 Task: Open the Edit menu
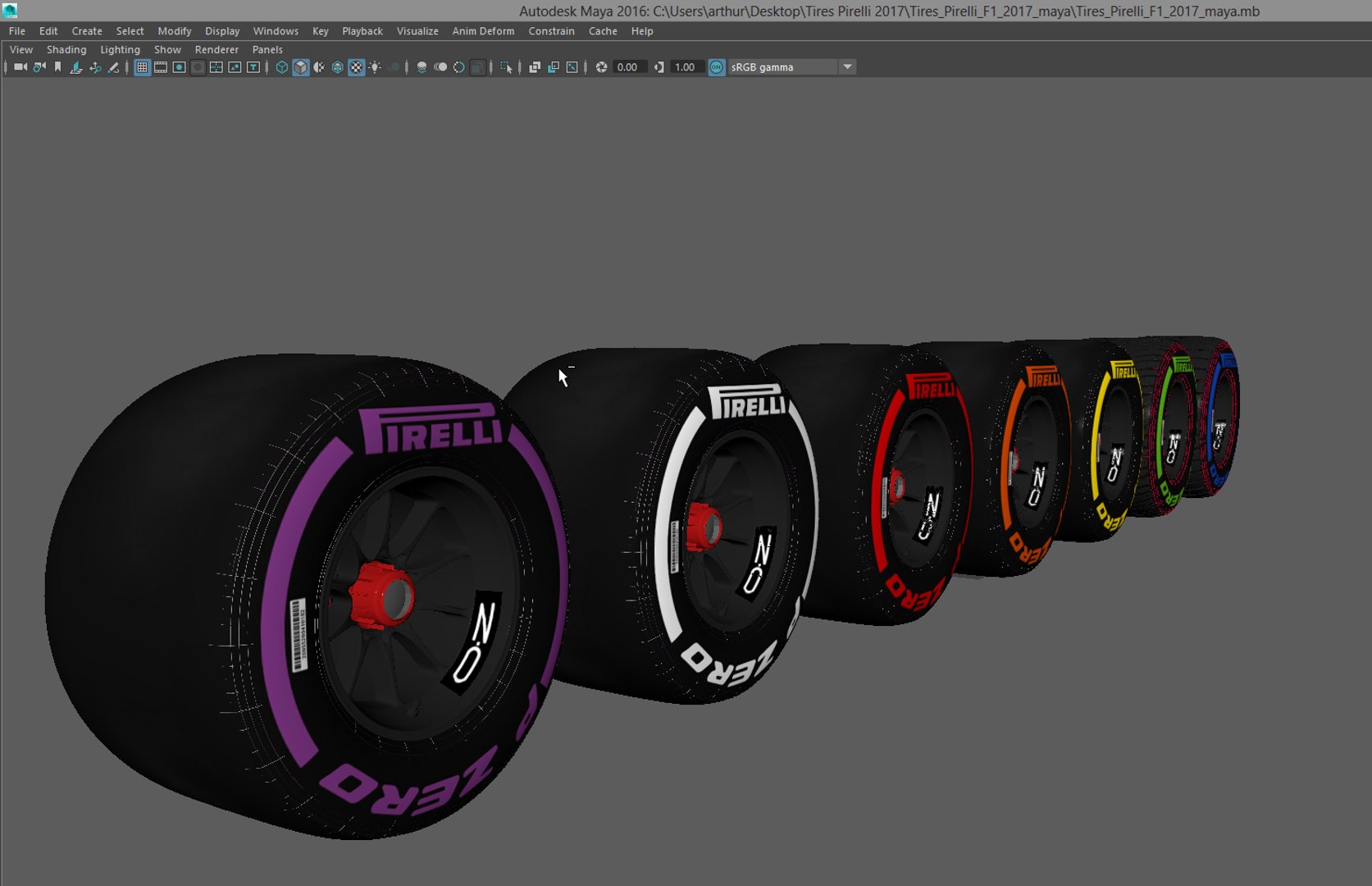click(x=48, y=31)
